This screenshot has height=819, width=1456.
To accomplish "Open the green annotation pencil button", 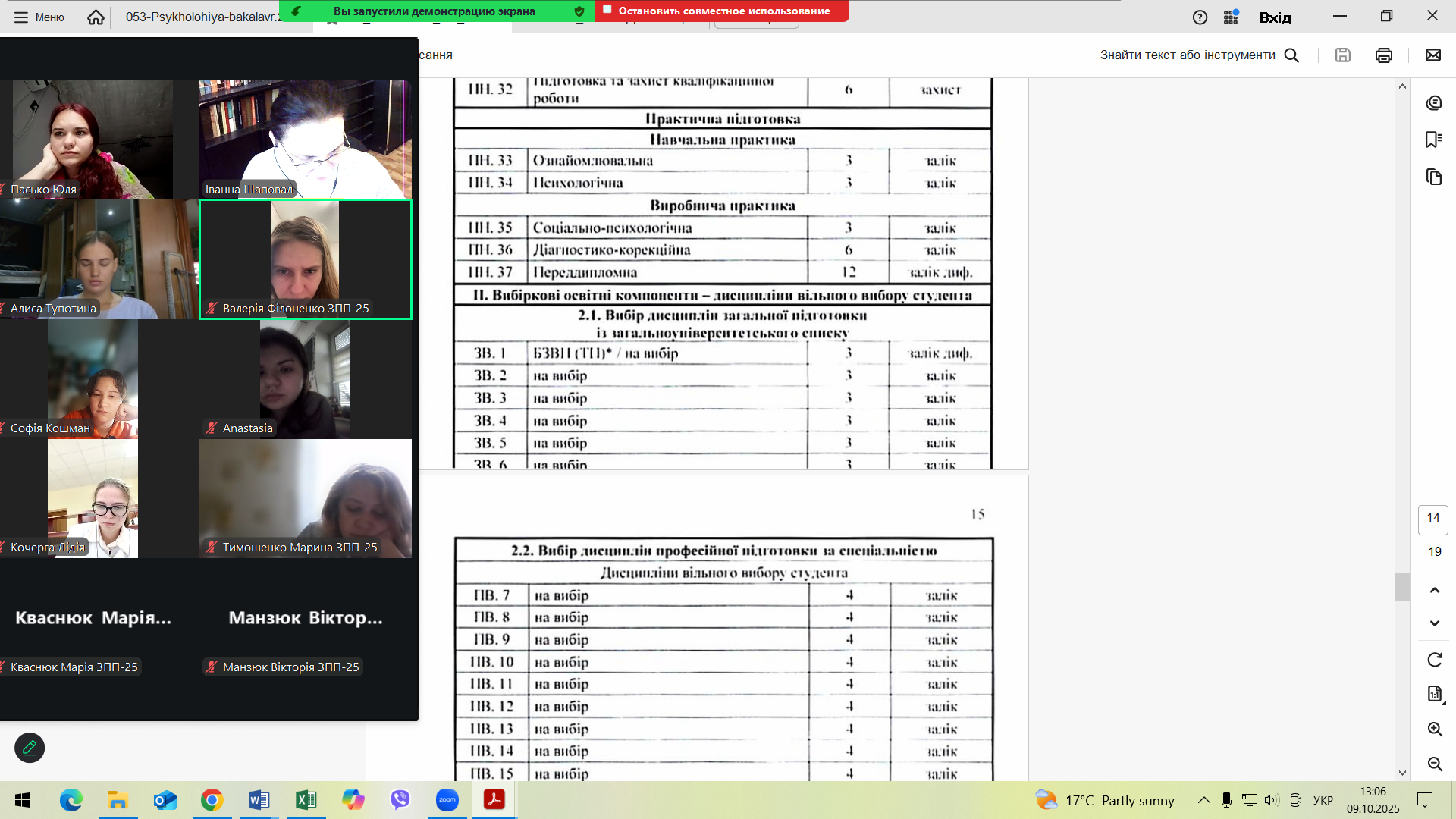I will pos(30,748).
